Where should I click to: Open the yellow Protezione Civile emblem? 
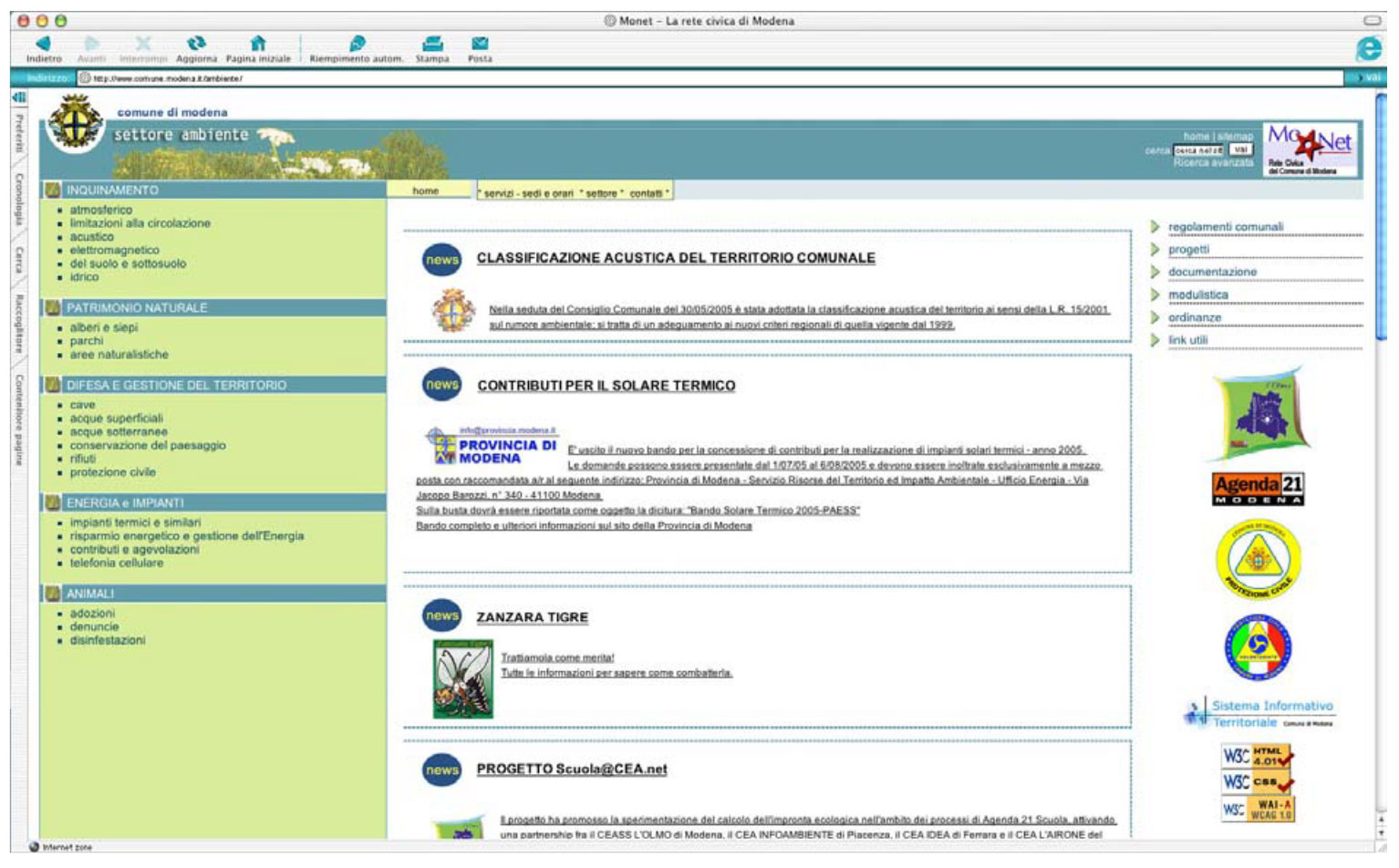[1259, 561]
